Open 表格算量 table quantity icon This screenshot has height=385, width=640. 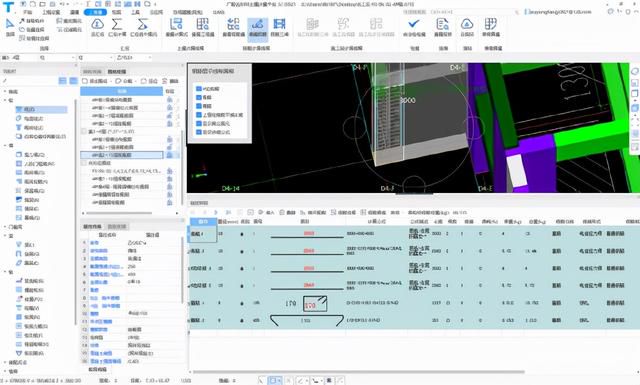click(491, 28)
